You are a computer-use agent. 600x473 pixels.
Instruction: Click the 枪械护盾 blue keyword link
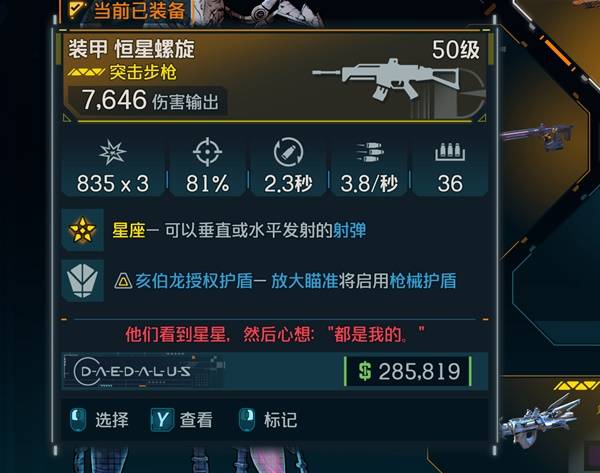pos(423,281)
